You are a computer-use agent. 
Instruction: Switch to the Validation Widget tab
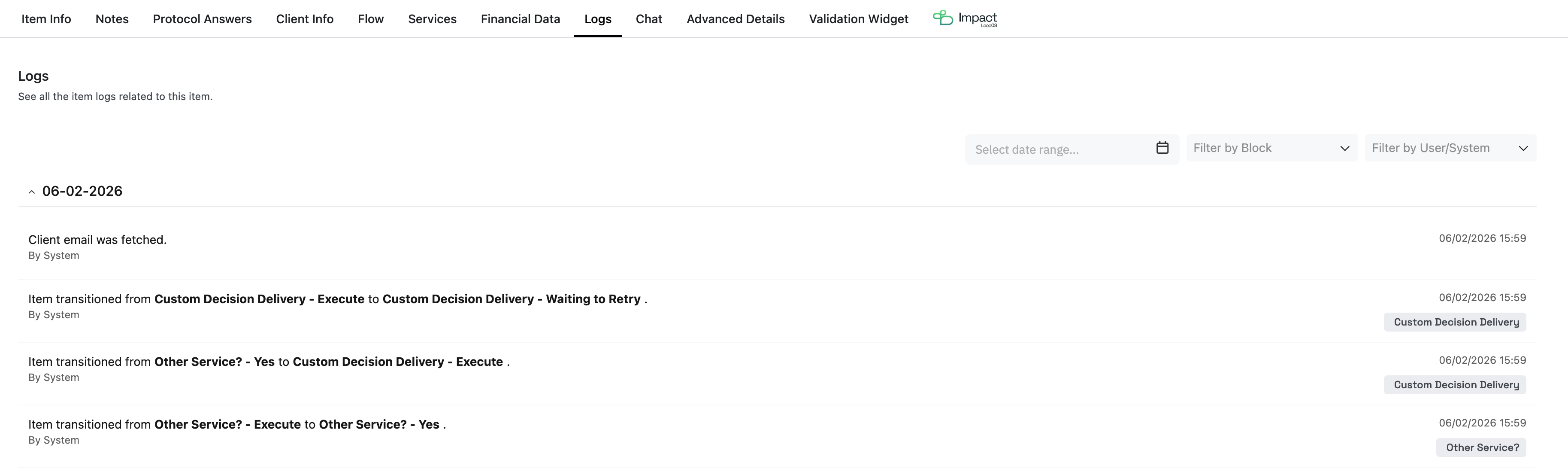point(858,19)
